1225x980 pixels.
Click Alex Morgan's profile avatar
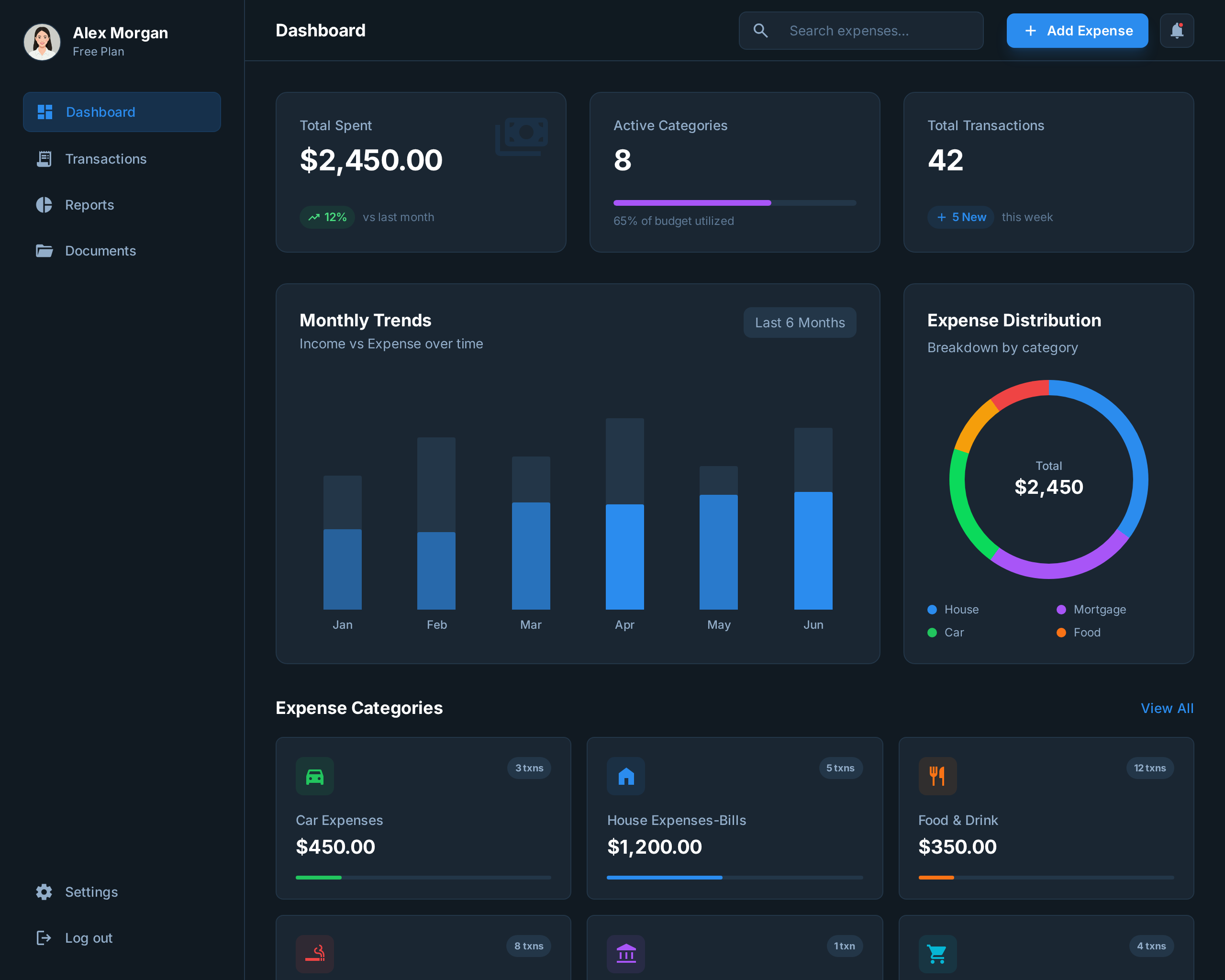pyautogui.click(x=42, y=42)
